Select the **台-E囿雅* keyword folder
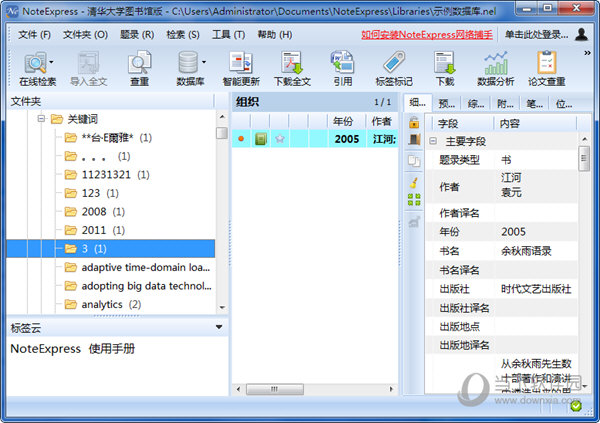The width and height of the screenshot is (600, 423). (x=108, y=137)
